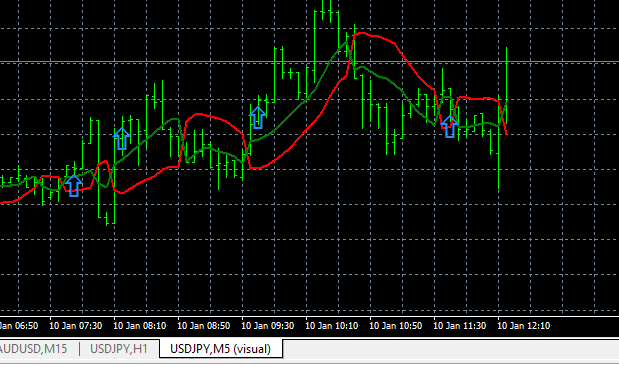The width and height of the screenshot is (619, 367).
Task: Click the '10 Jan 08:50' time label
Action: 204,326
